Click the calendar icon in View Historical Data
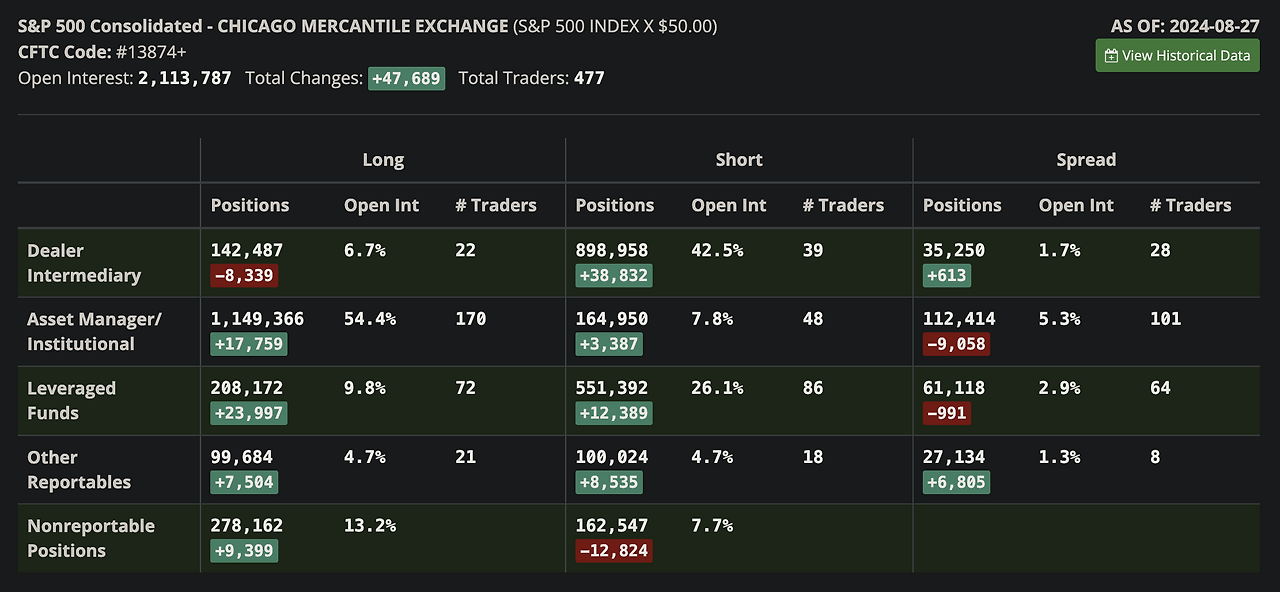Image resolution: width=1280 pixels, height=592 pixels. [1111, 56]
